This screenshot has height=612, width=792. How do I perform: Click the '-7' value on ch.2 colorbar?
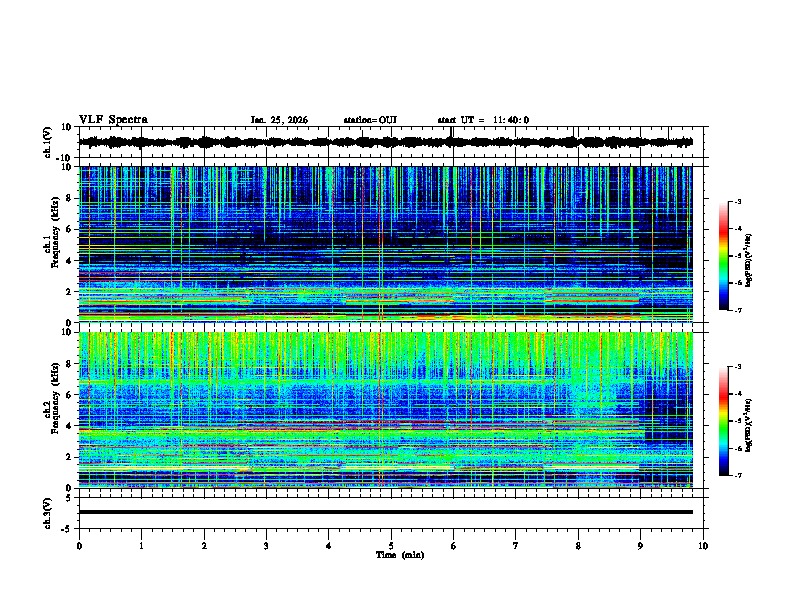(737, 475)
